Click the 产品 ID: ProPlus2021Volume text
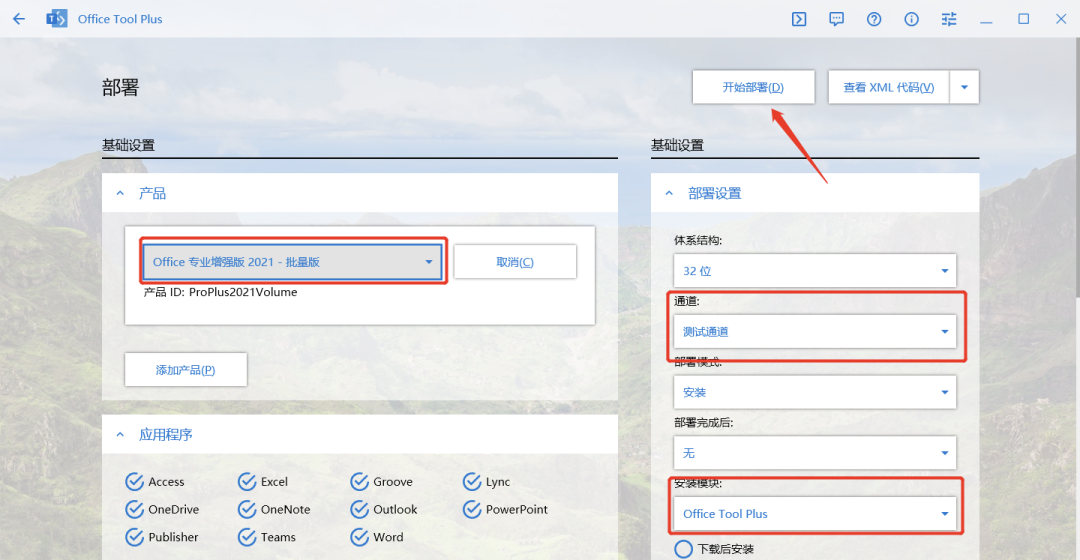1080x560 pixels. (x=220, y=292)
